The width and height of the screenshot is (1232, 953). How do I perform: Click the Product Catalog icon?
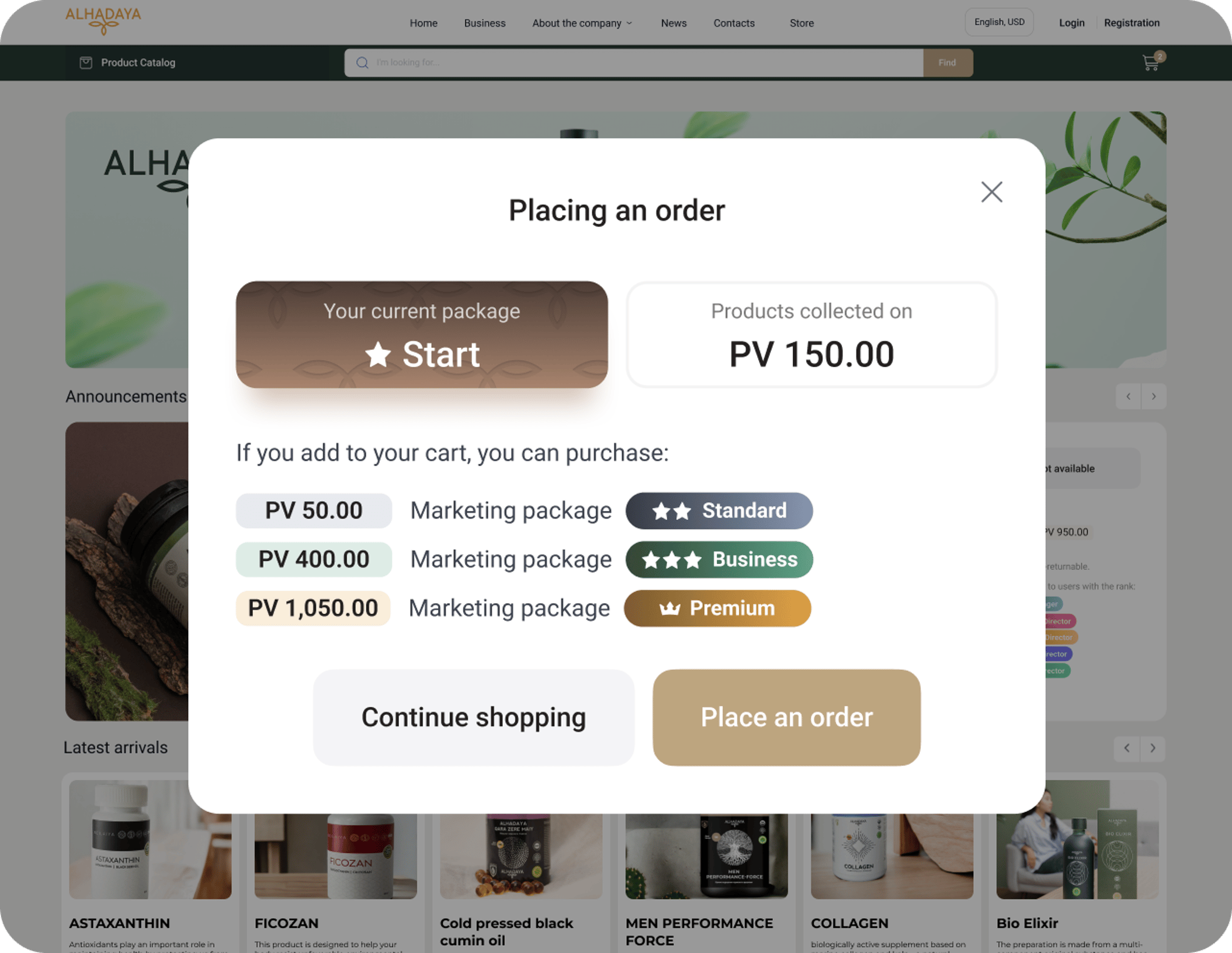pos(86,62)
